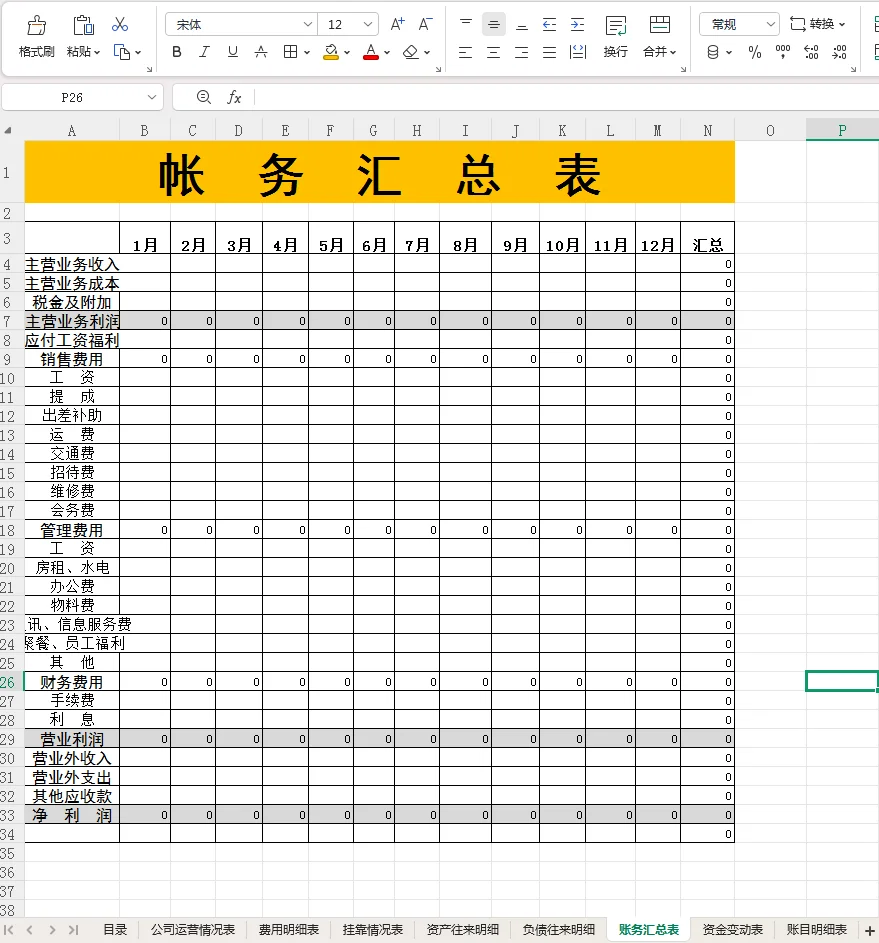Apply the yellow fill color
This screenshot has height=943, width=879.
(331, 52)
